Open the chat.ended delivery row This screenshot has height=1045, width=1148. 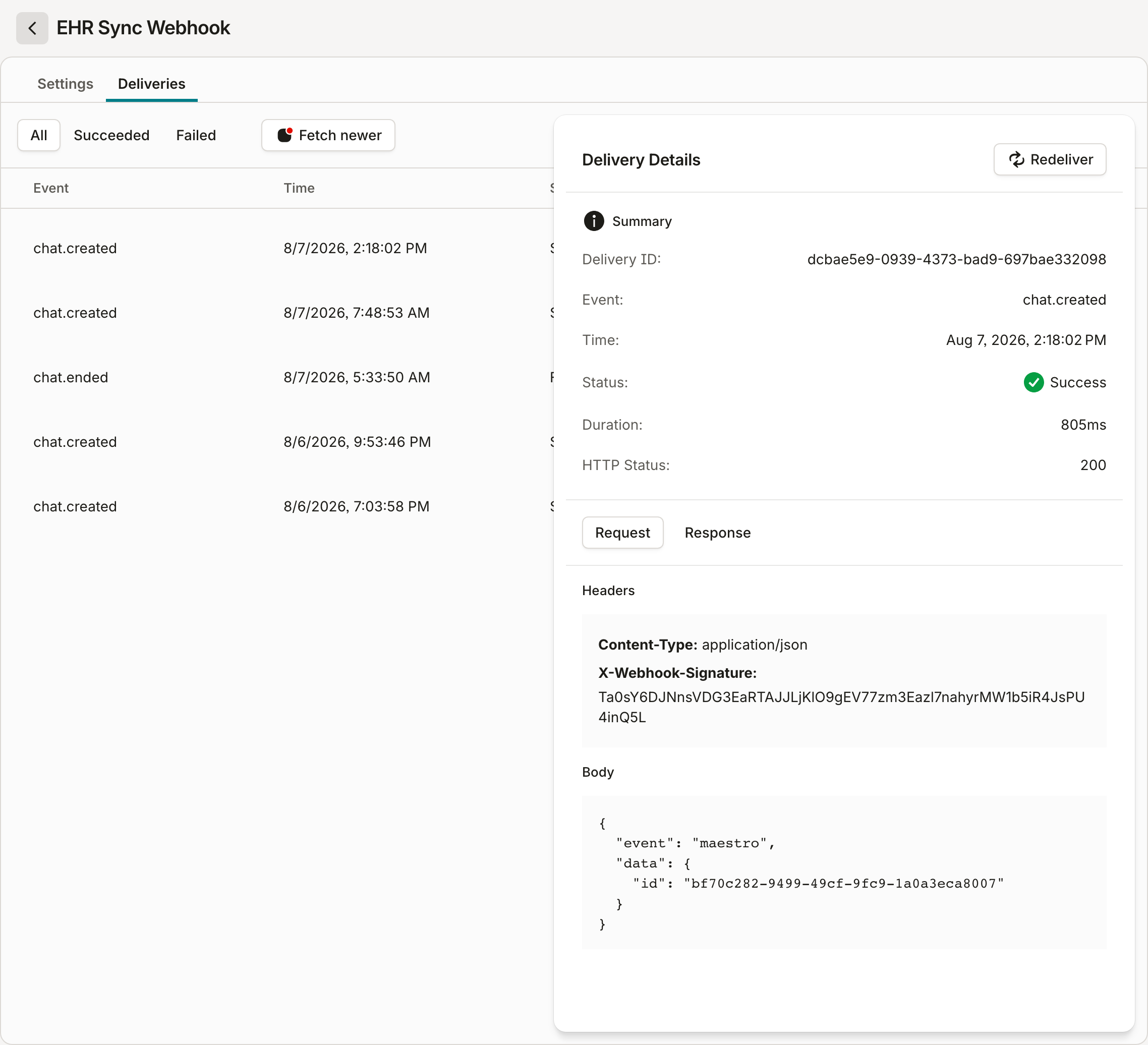(x=277, y=377)
